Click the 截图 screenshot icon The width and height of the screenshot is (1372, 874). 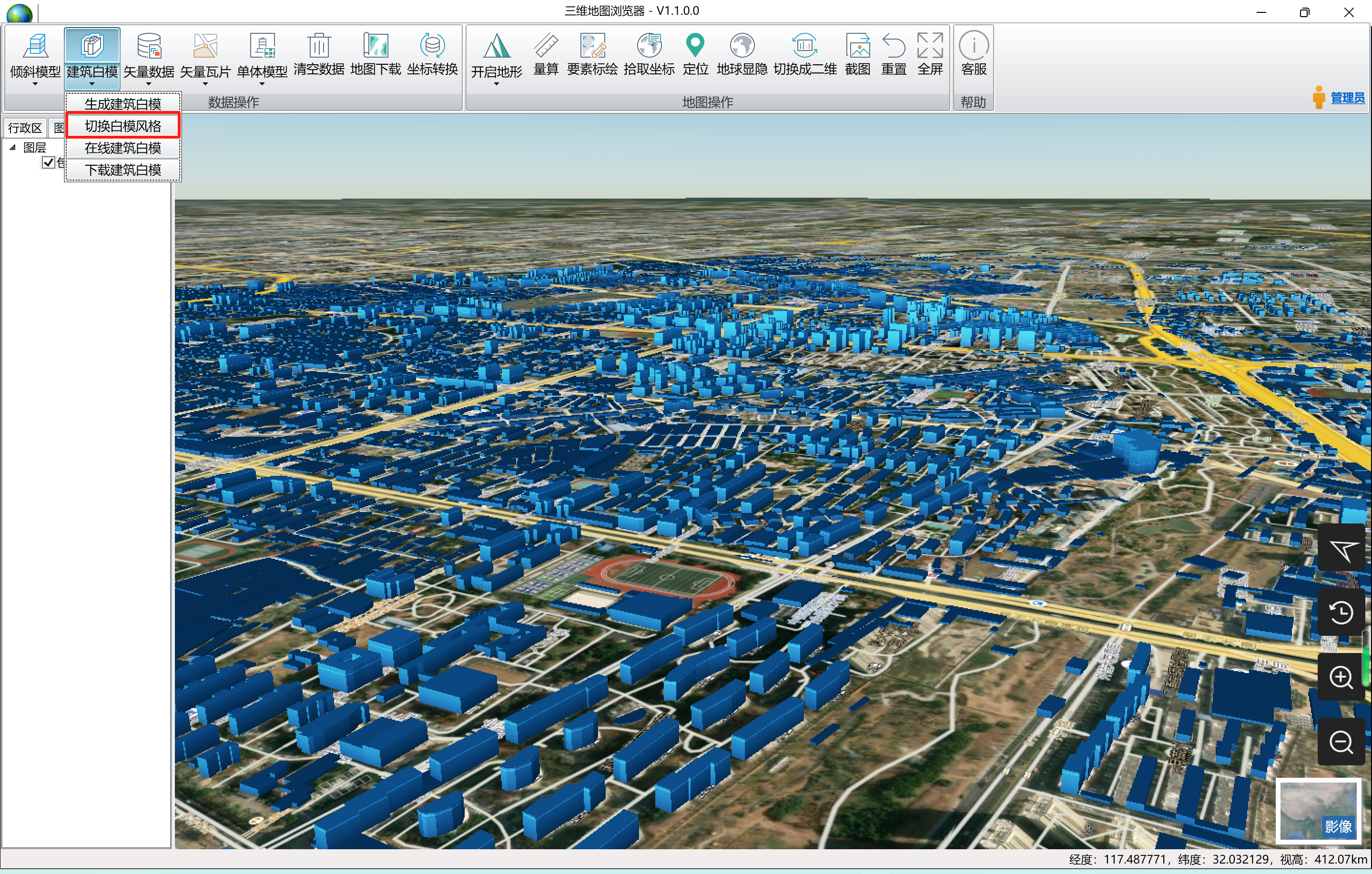click(x=857, y=47)
